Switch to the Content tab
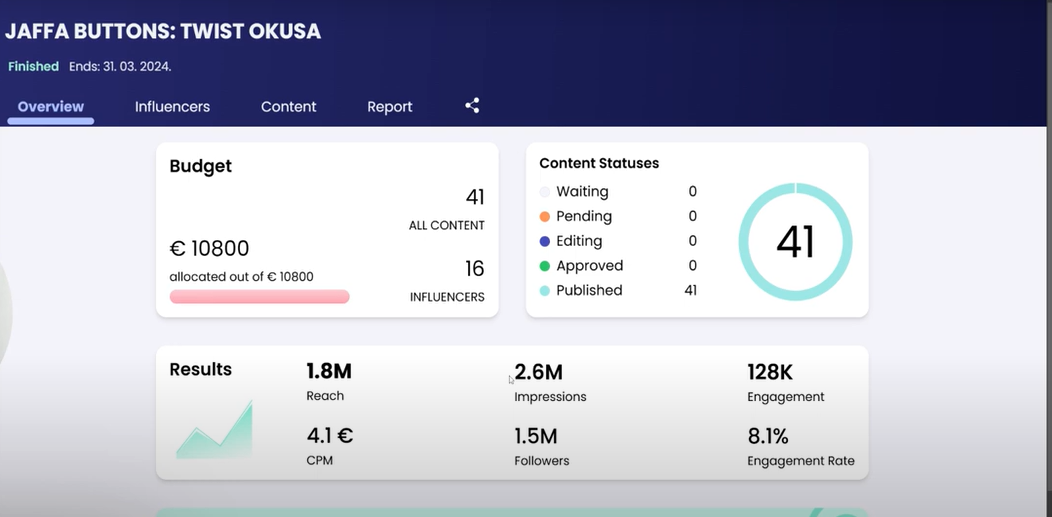1052x517 pixels. tap(288, 107)
